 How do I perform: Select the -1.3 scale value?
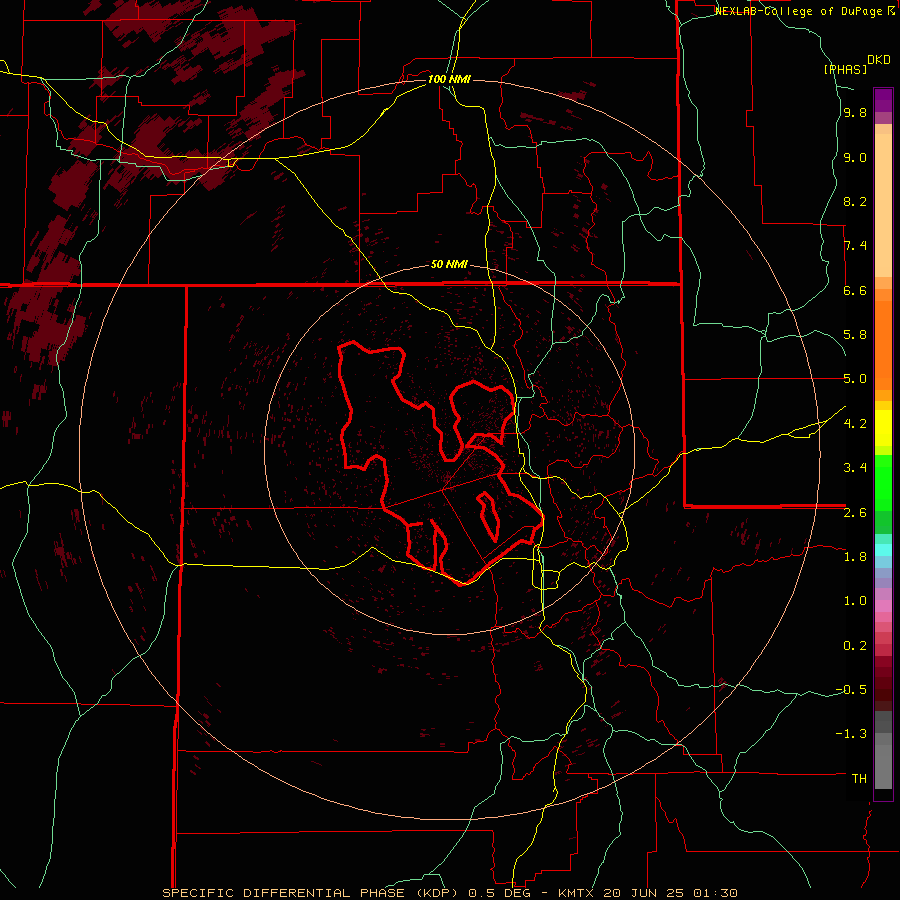(x=851, y=734)
